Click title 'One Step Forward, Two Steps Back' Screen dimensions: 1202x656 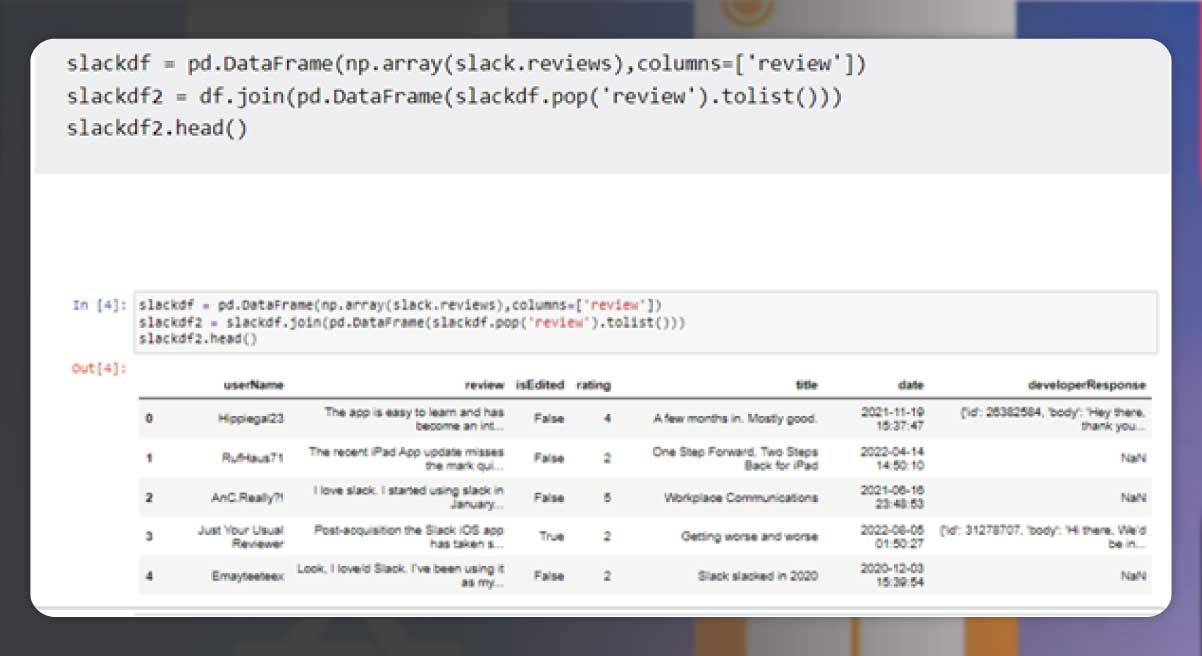tap(735, 458)
